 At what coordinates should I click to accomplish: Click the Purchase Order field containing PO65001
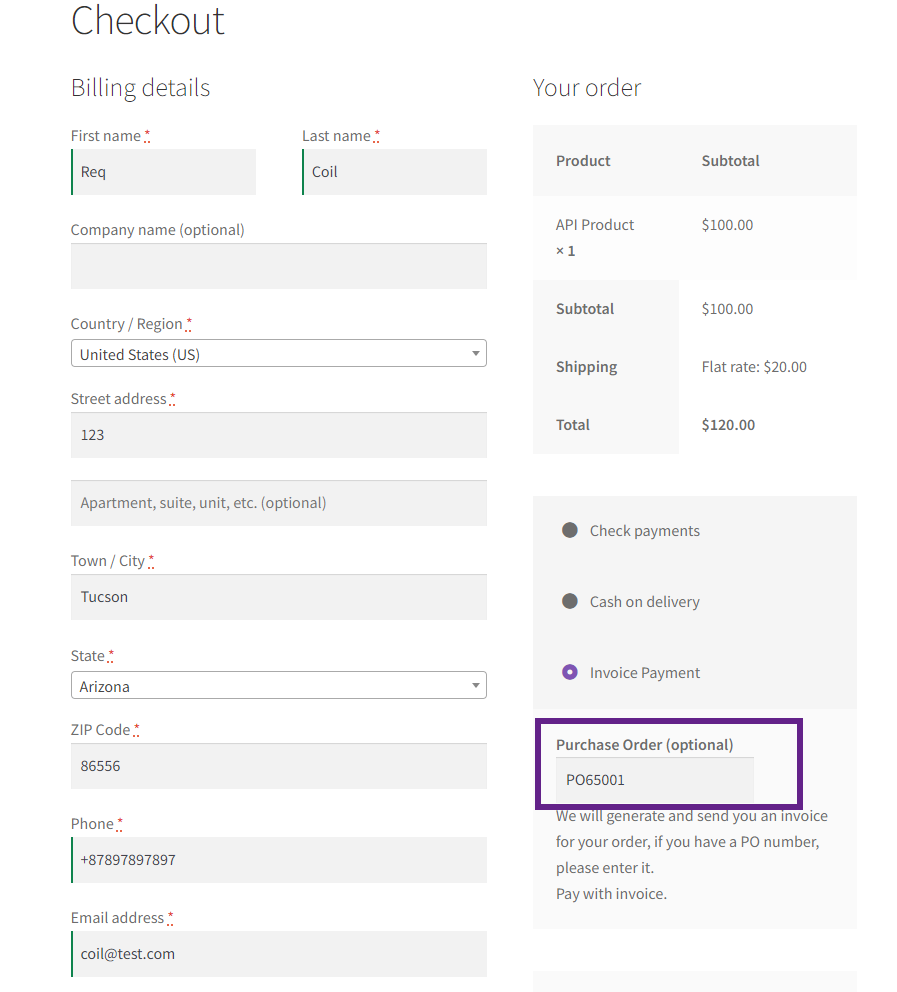654,779
